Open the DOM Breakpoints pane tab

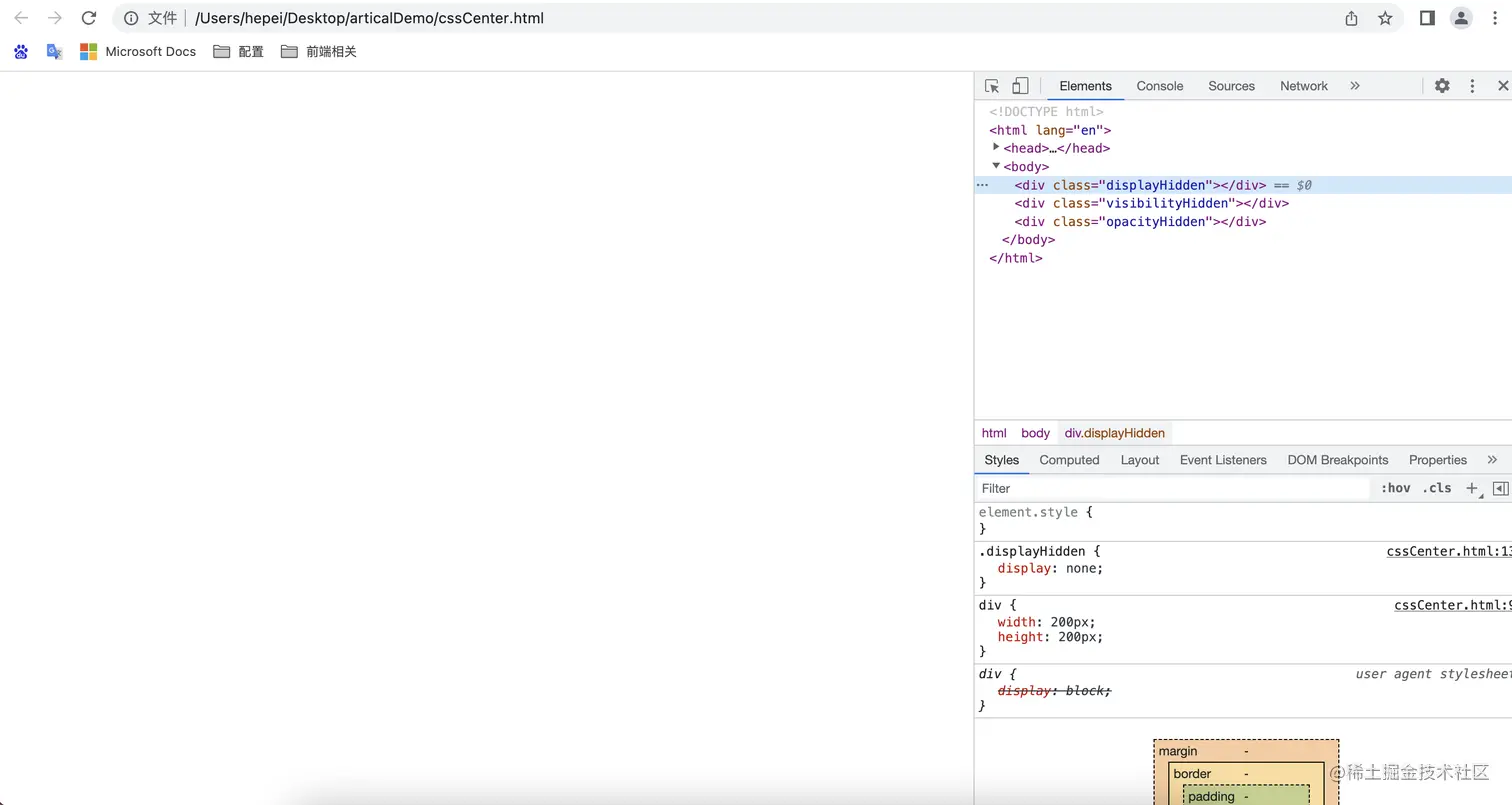coord(1338,460)
